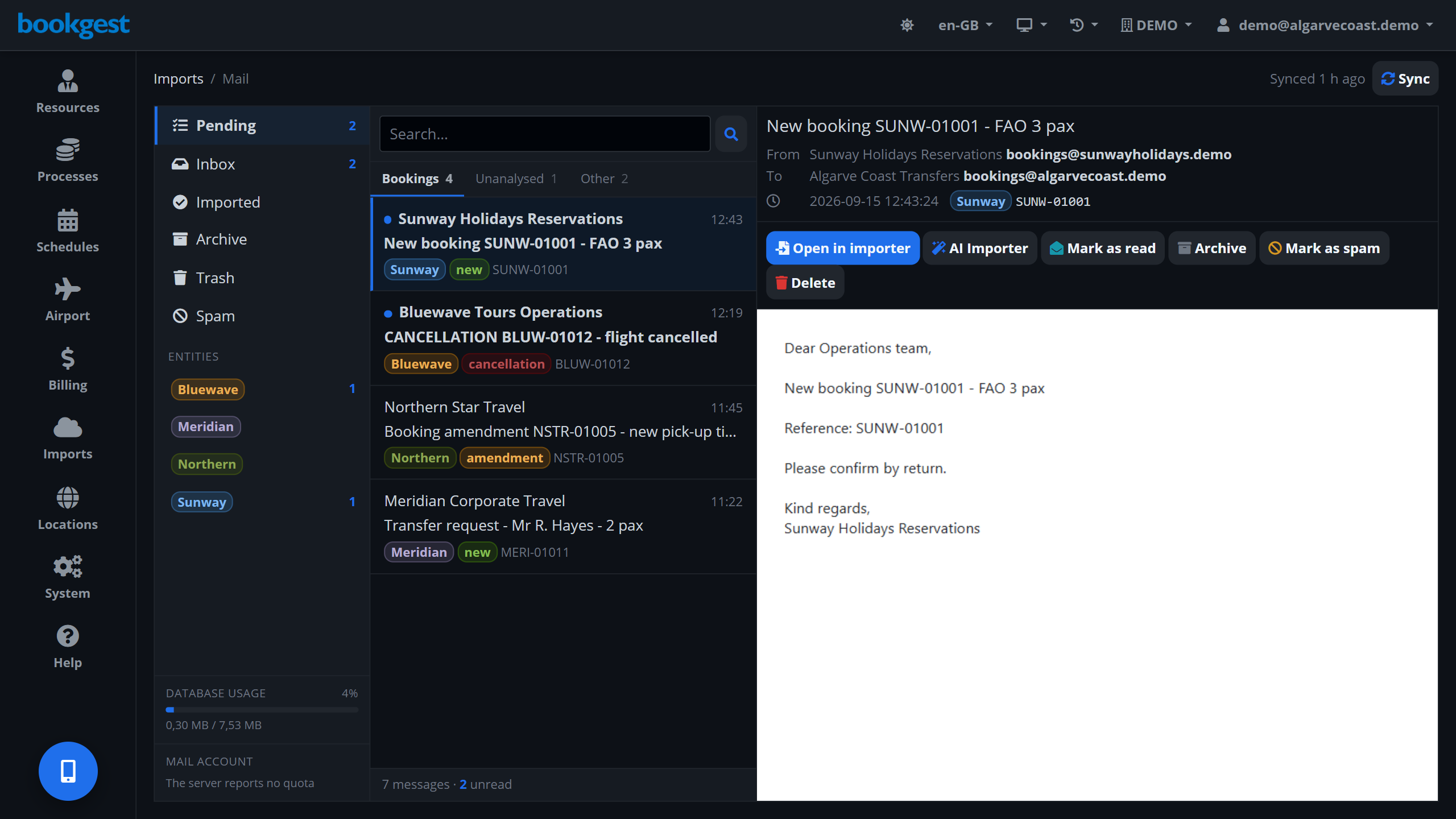The height and width of the screenshot is (819, 1456).
Task: Click the blue mobile phone floating button
Action: (68, 771)
